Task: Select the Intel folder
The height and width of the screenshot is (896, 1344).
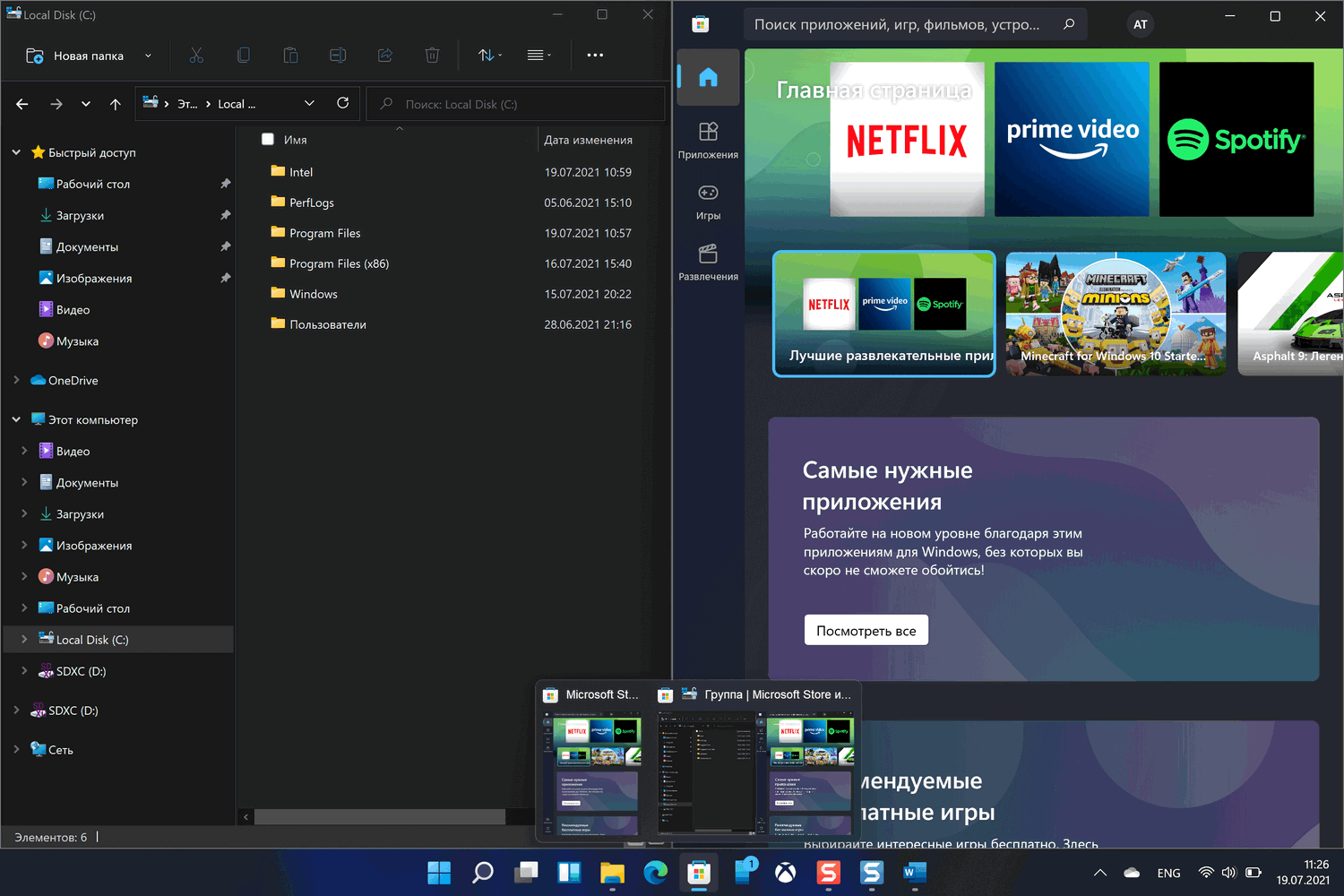Action: point(300,172)
